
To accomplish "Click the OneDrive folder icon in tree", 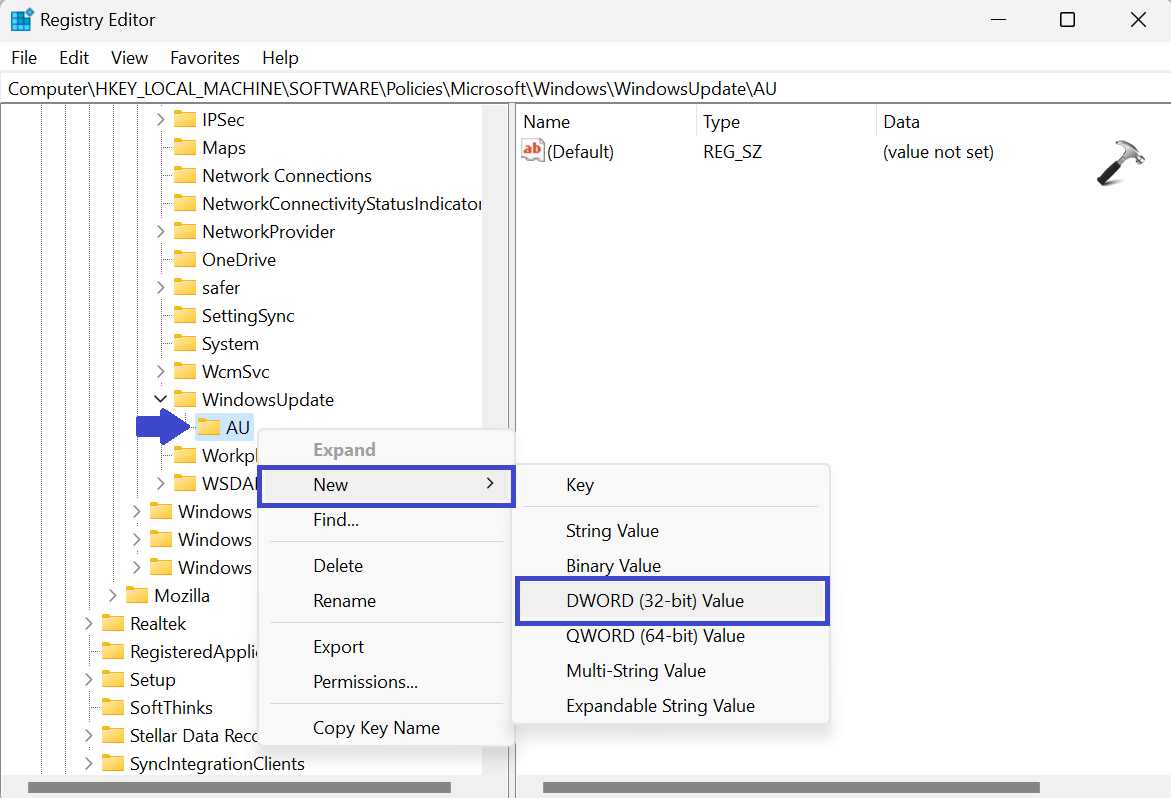I will pos(185,259).
